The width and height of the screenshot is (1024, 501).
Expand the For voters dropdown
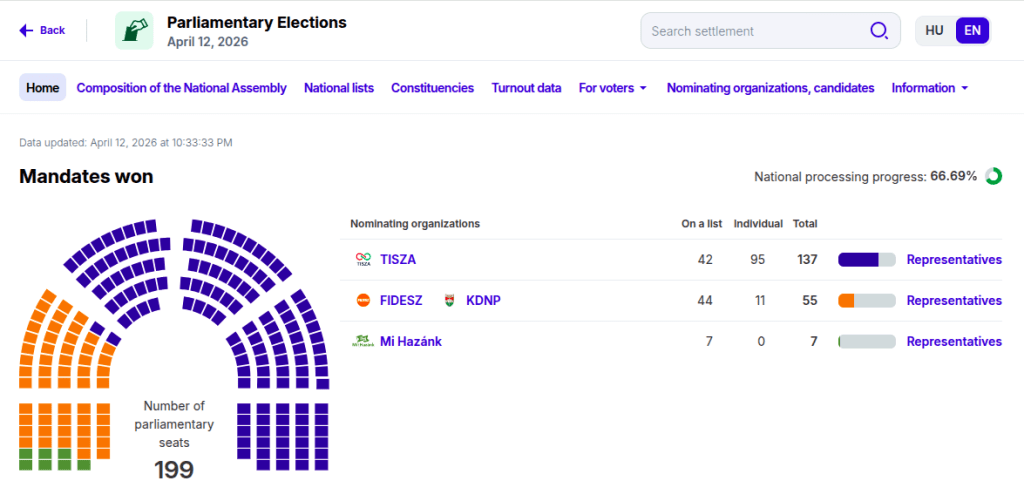[613, 88]
